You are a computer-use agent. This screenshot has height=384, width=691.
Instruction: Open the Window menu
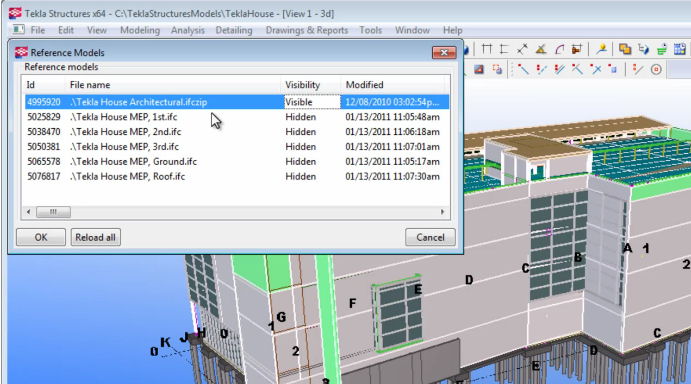click(412, 30)
